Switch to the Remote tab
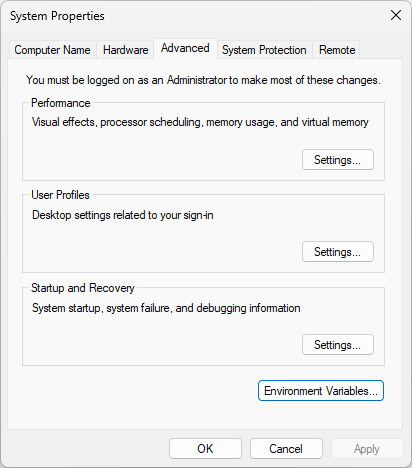412x468 pixels. (x=337, y=50)
